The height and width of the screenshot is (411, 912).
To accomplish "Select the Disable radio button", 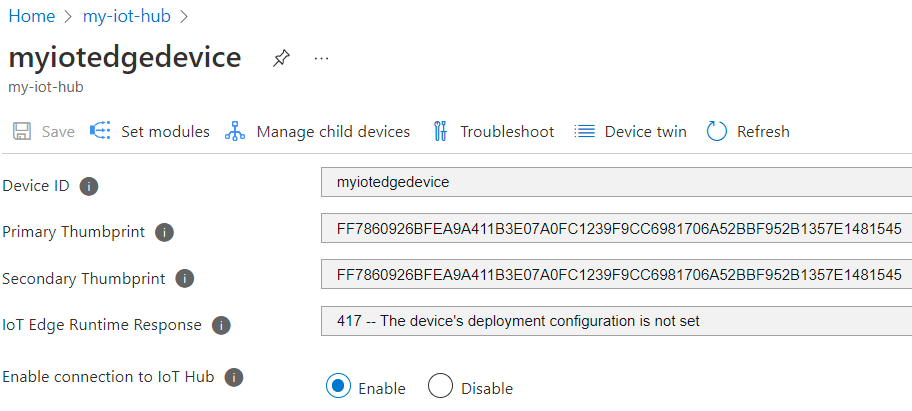I will (x=440, y=387).
